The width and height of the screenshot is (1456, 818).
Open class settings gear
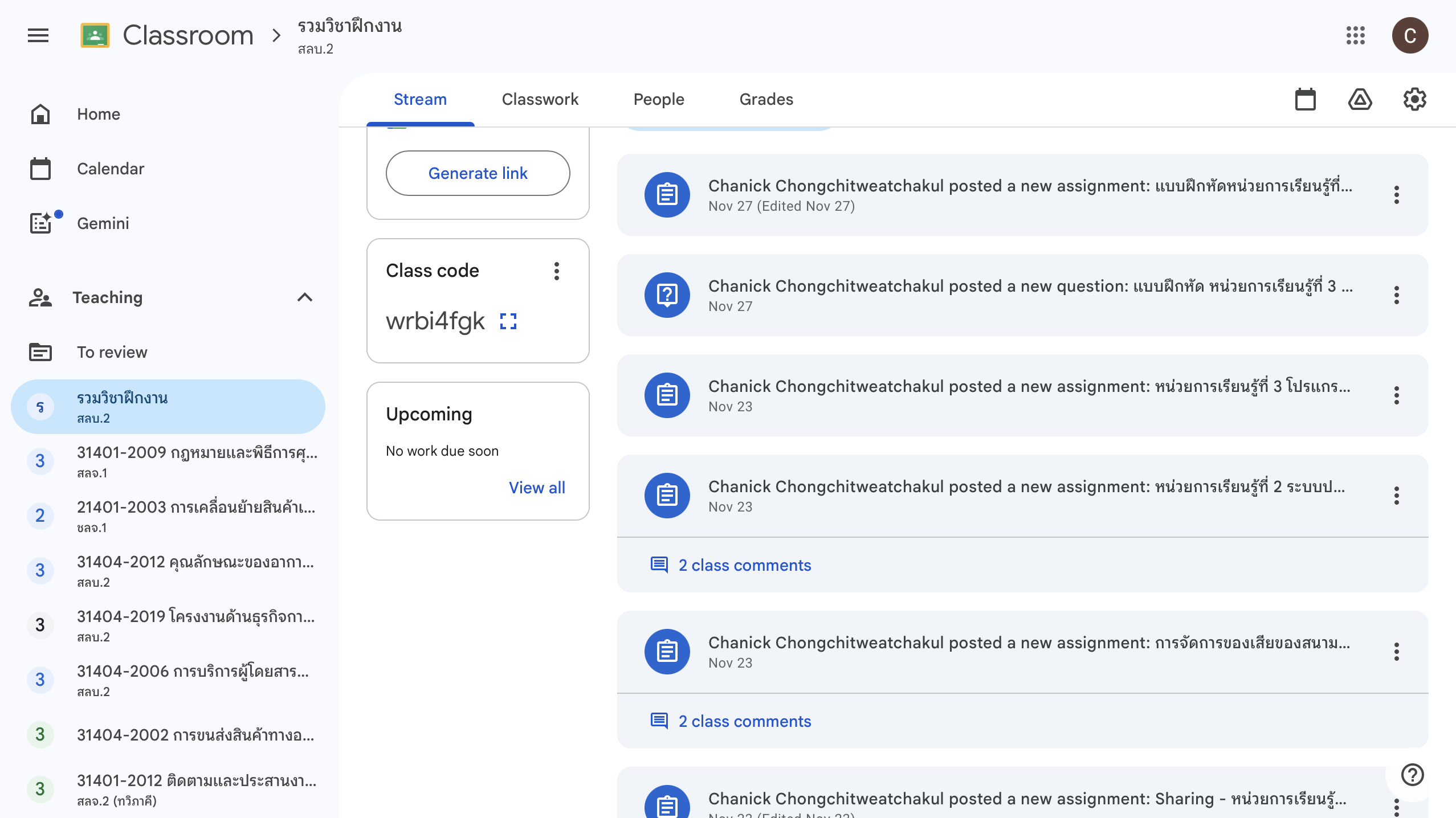coord(1414,100)
